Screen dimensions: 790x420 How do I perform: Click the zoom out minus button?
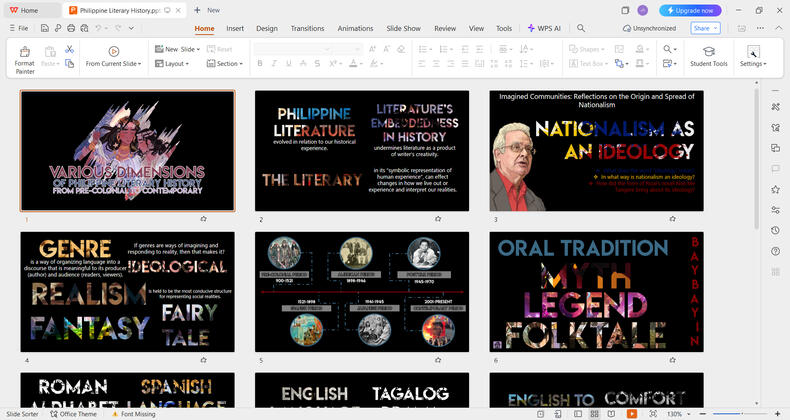click(x=703, y=414)
